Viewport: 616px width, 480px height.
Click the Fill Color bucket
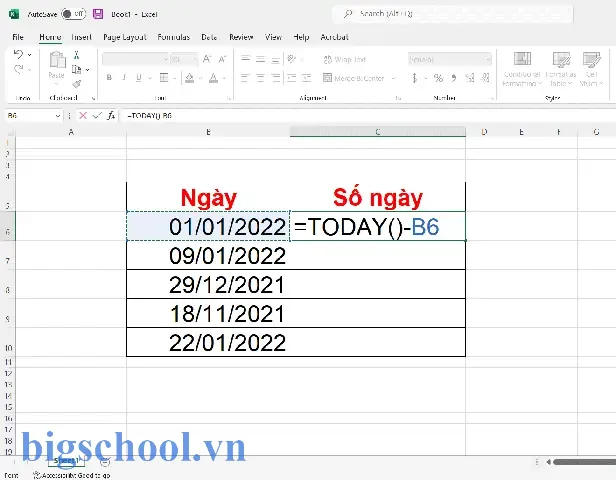click(x=189, y=78)
